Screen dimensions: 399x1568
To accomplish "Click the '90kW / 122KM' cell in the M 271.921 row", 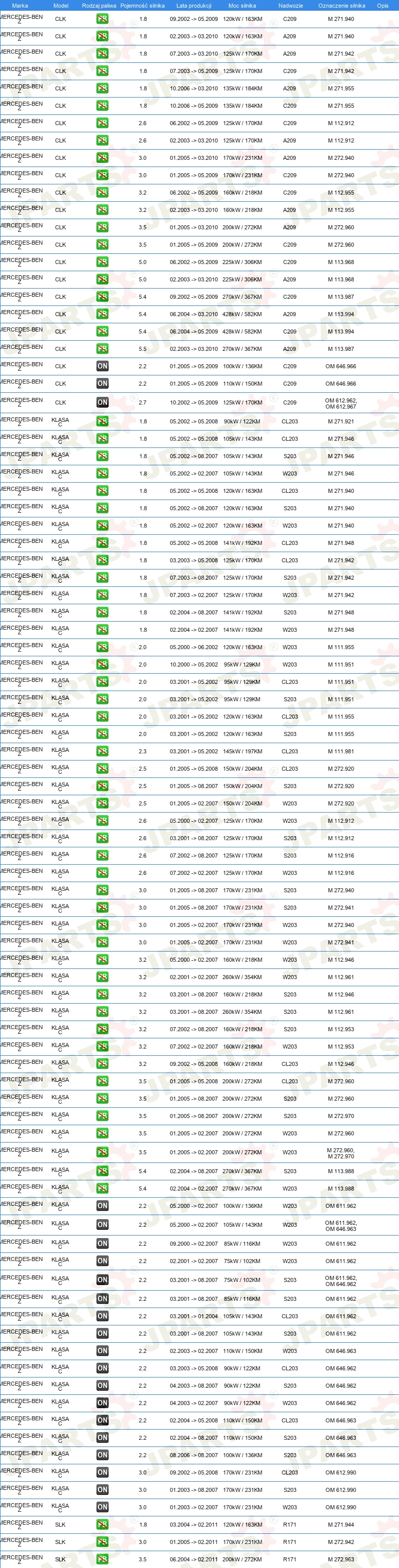I will point(242,421).
